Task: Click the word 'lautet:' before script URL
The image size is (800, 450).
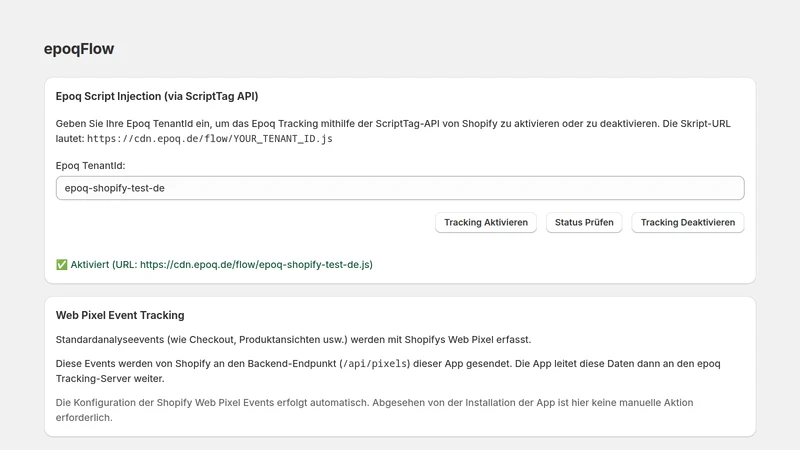Action: 70,139
